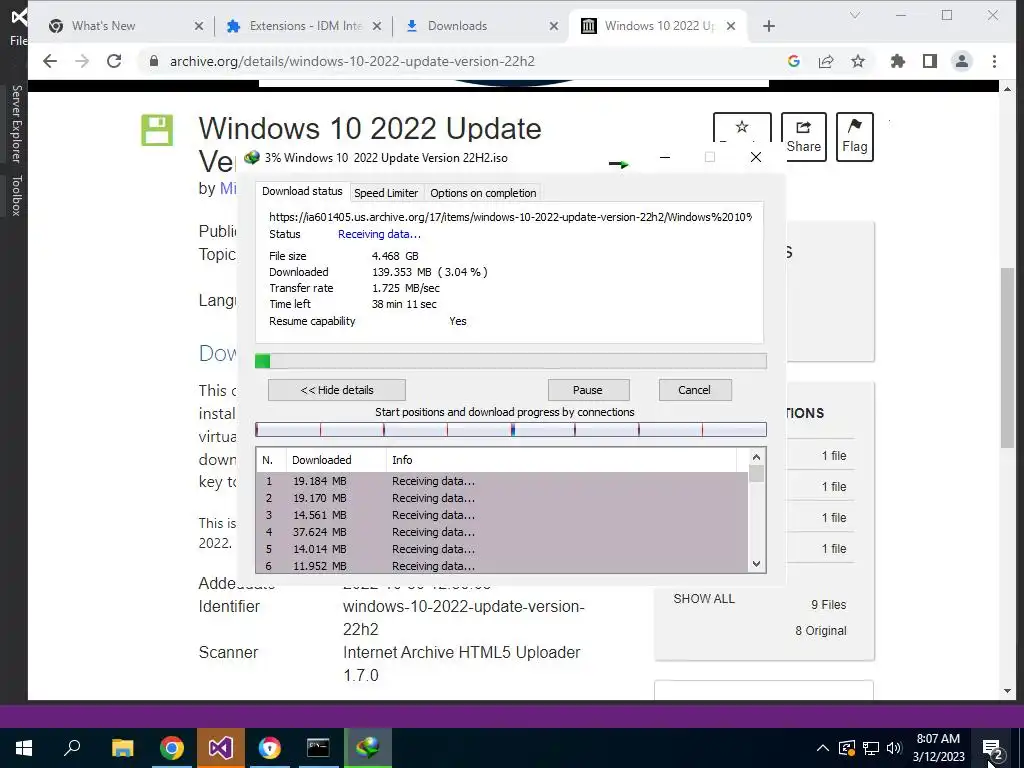Open Speed Limiter tab in IDM dialog
The width and height of the screenshot is (1024, 768).
click(x=386, y=193)
